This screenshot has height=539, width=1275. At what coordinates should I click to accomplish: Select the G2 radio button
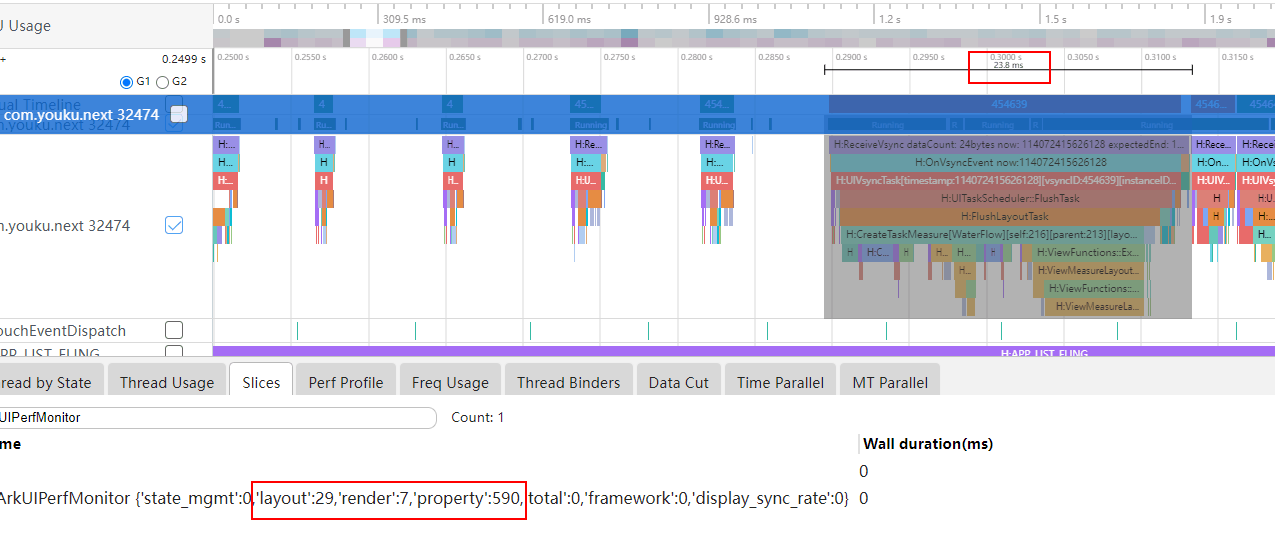163,82
